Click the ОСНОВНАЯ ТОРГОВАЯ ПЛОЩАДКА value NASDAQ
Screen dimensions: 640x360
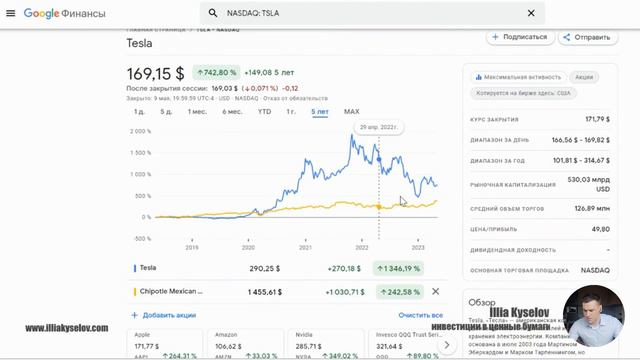(595, 270)
